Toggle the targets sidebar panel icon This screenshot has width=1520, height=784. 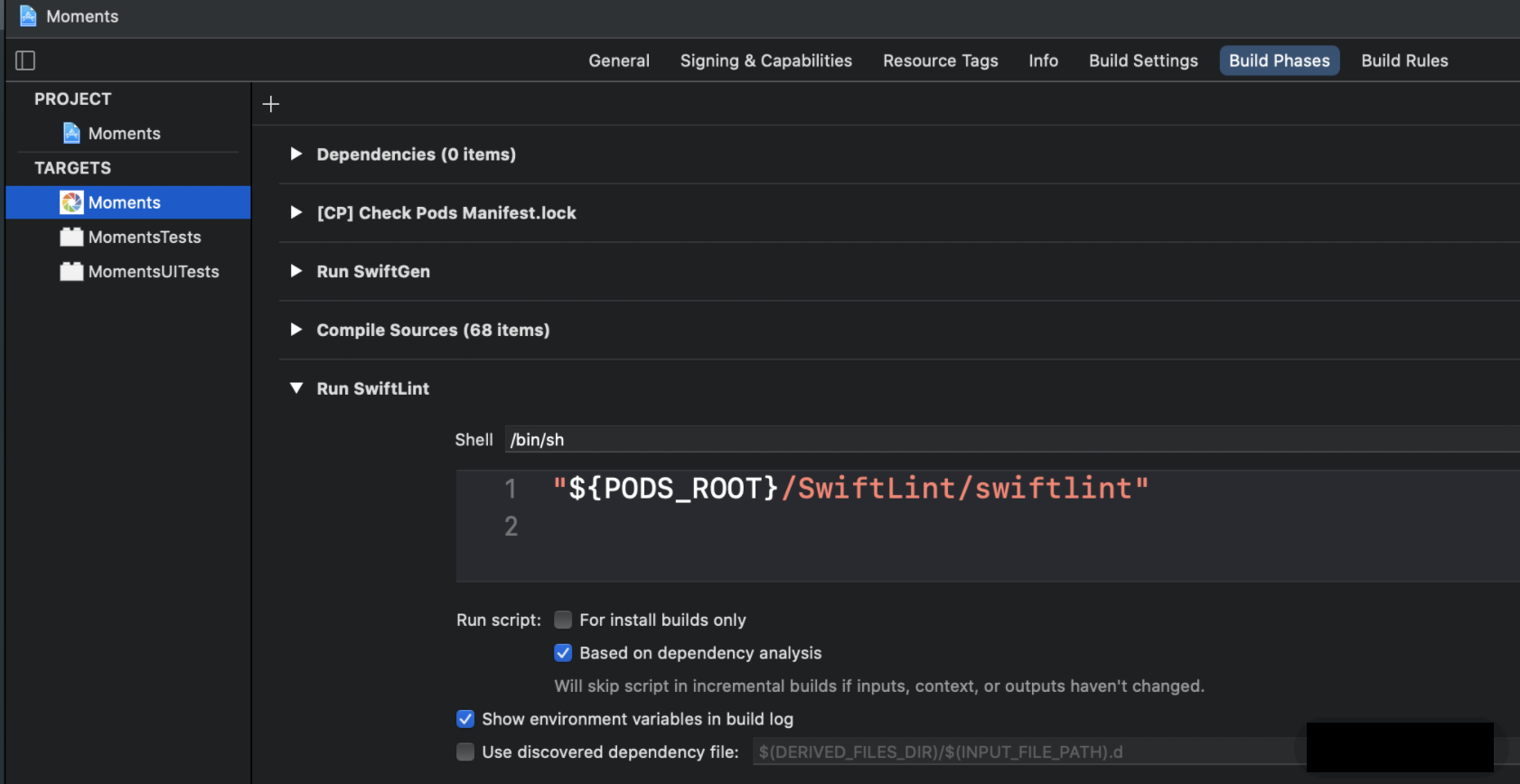click(25, 61)
